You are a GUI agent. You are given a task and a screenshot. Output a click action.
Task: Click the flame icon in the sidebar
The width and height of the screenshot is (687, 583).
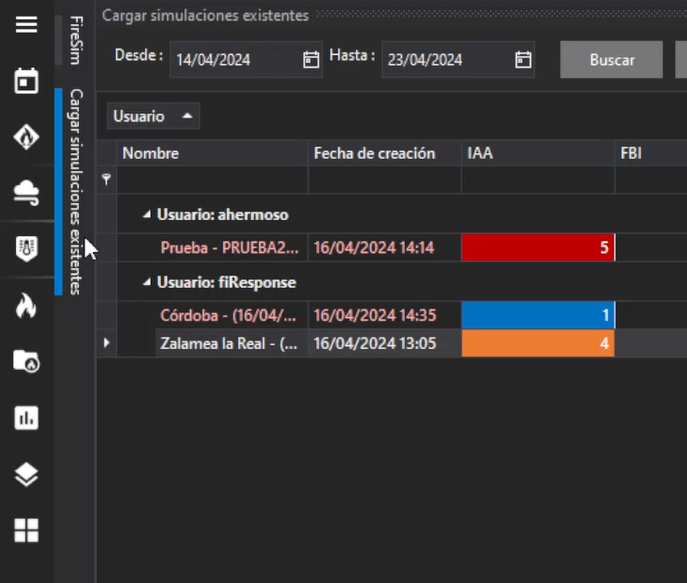point(26,306)
